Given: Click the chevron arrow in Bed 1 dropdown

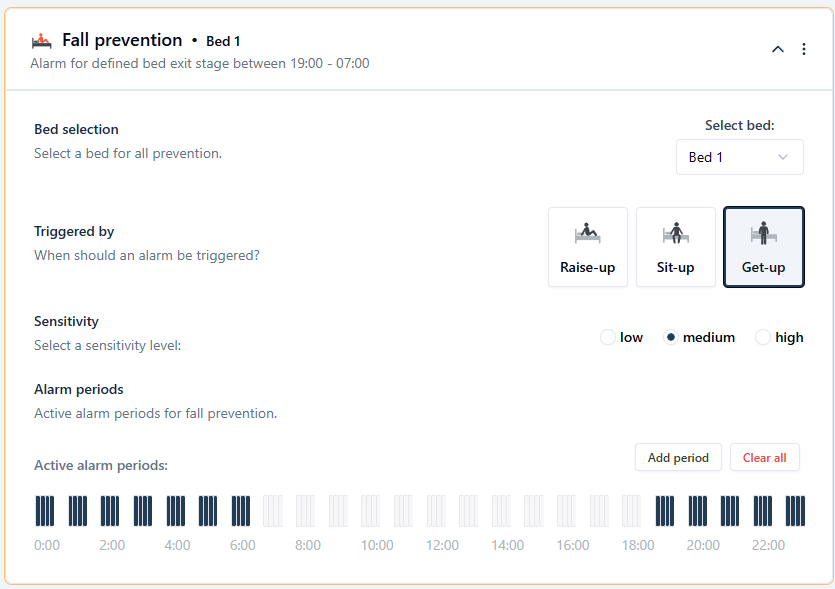Looking at the screenshot, I should pos(783,157).
